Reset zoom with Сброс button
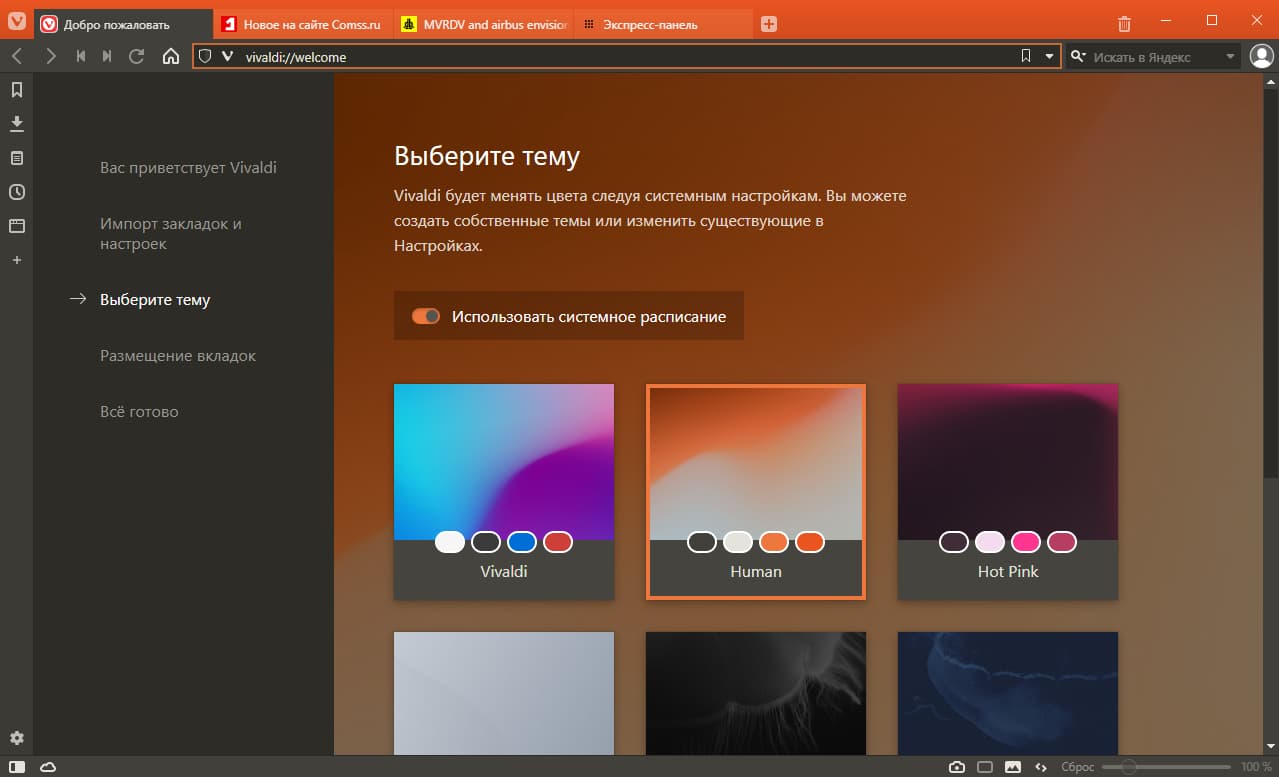This screenshot has width=1279, height=777. [1077, 767]
